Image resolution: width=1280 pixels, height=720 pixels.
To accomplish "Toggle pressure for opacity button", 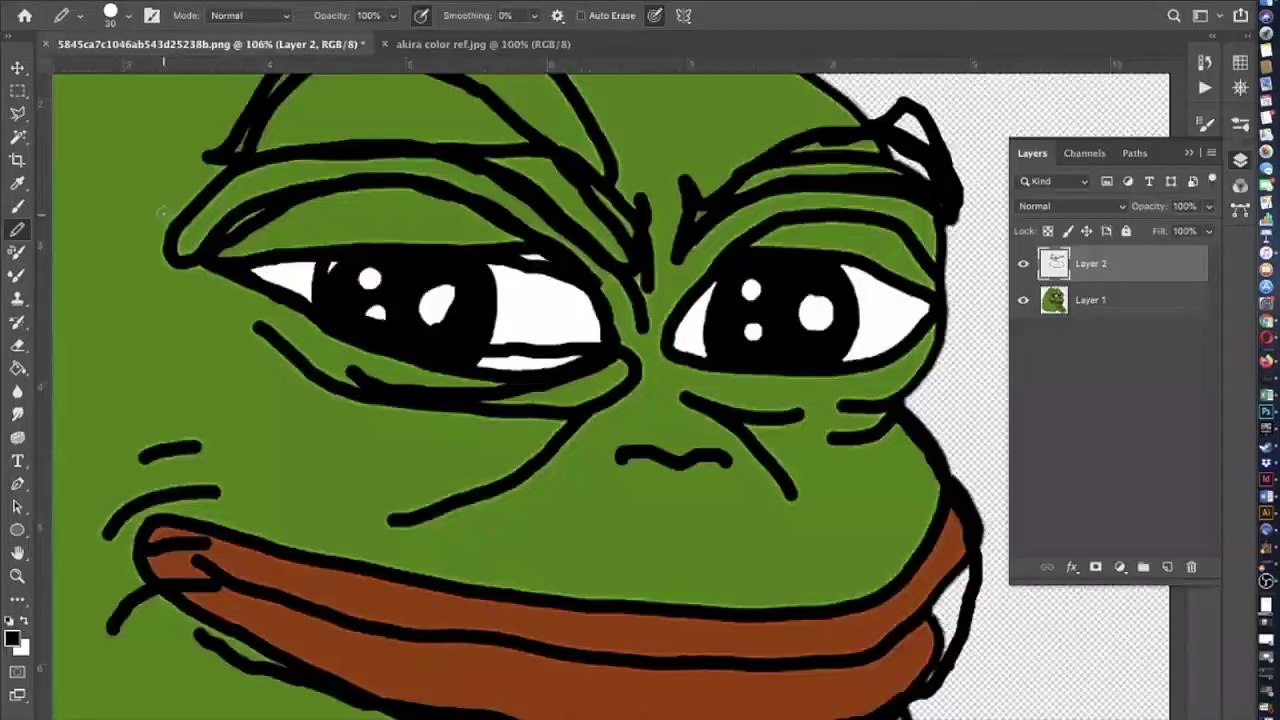I will 422,16.
